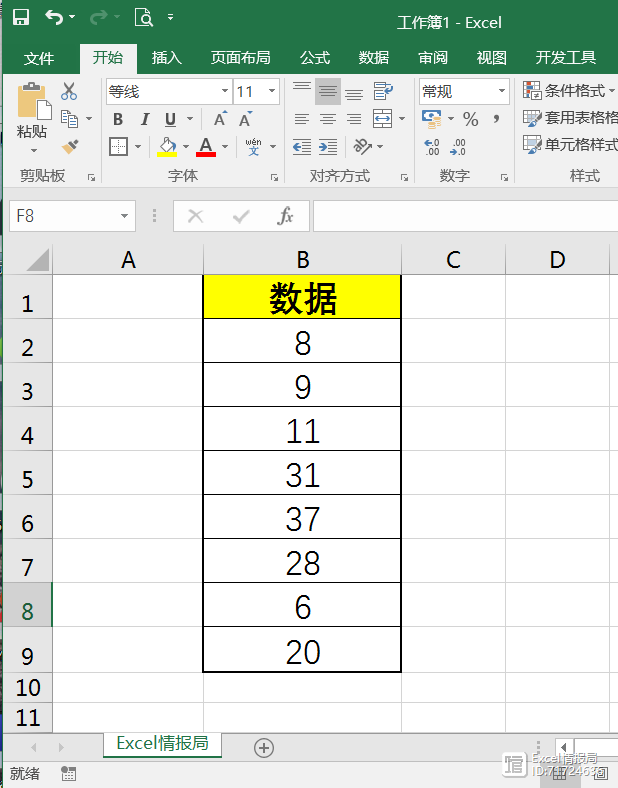The image size is (618, 788).
Task: Click the Merge and Center icon
Action: point(382,119)
